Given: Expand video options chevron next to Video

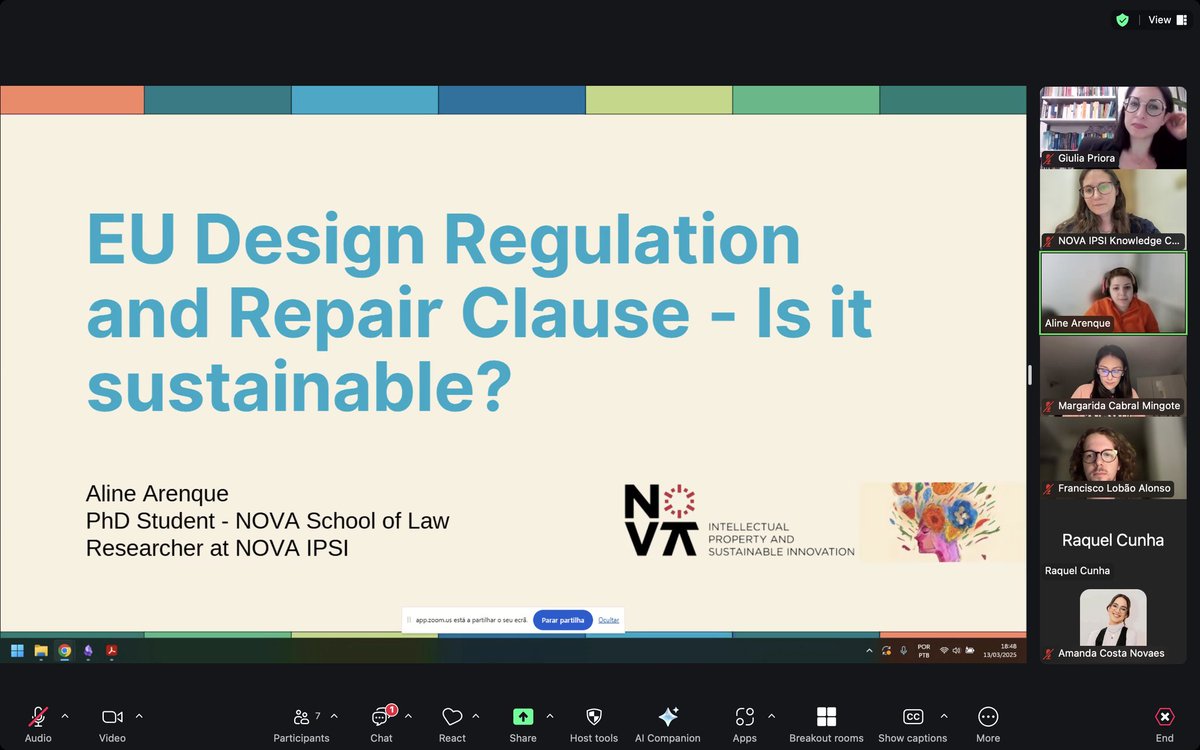Looking at the screenshot, I should coord(139,716).
